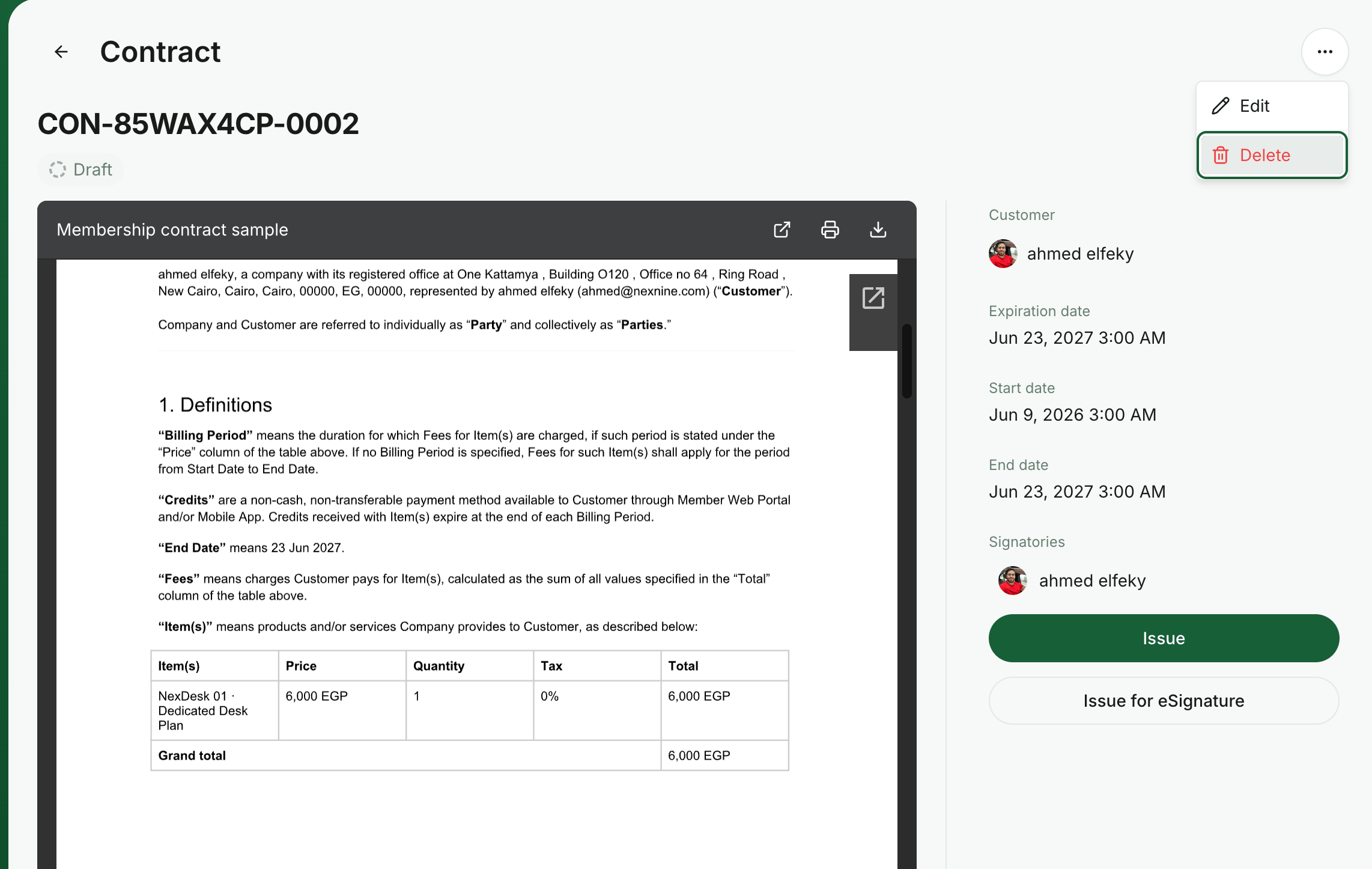Click the Contract page heading

(160, 52)
